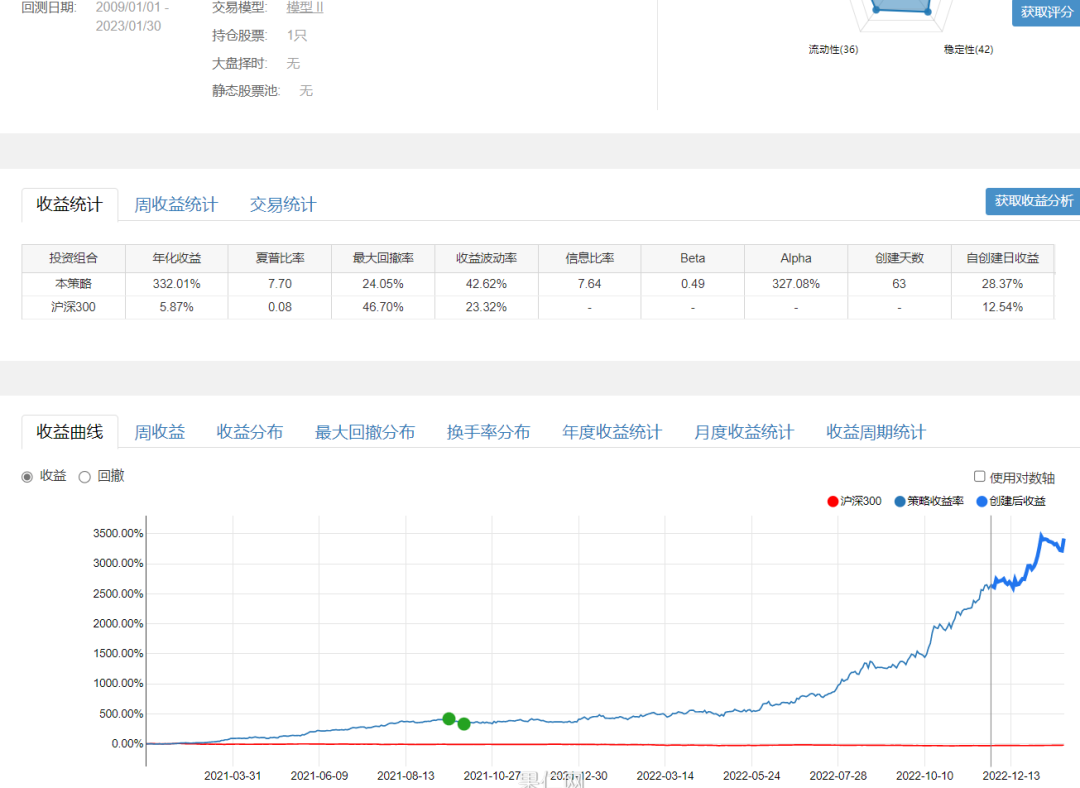Click the Alpha column header
Image resolution: width=1080 pixels, height=788 pixels.
(796, 258)
